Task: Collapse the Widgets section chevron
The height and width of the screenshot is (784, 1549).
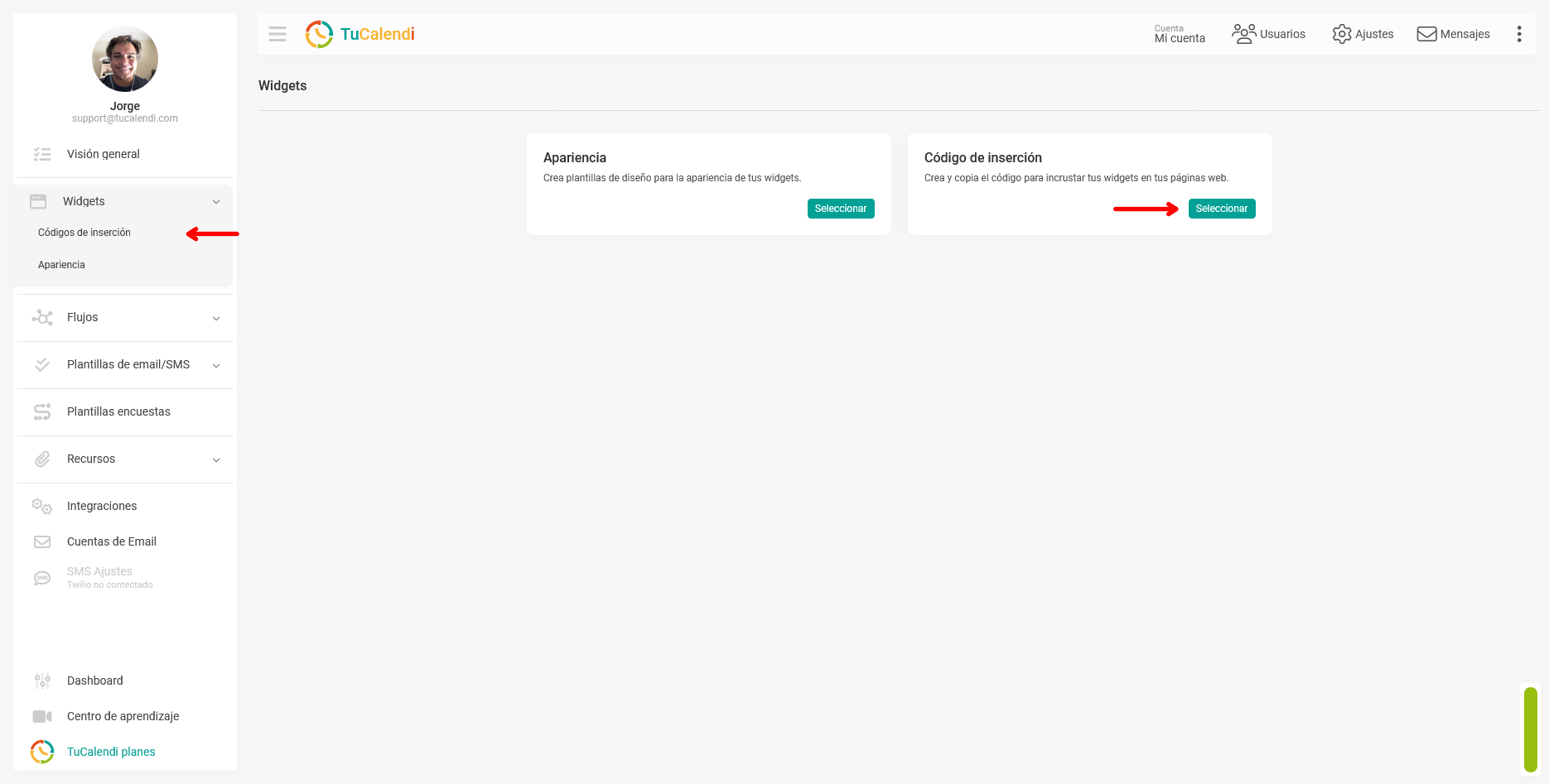Action: pos(216,201)
